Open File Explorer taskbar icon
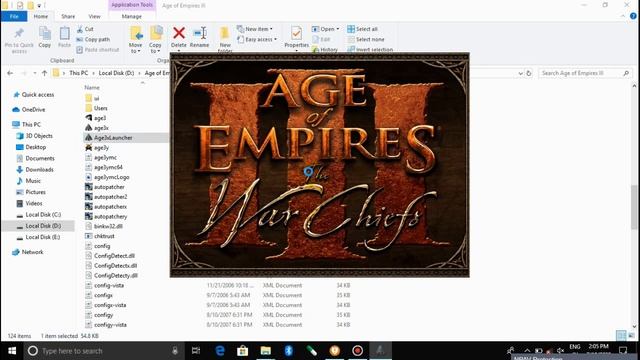The height and width of the screenshot is (360, 640). tap(266, 351)
